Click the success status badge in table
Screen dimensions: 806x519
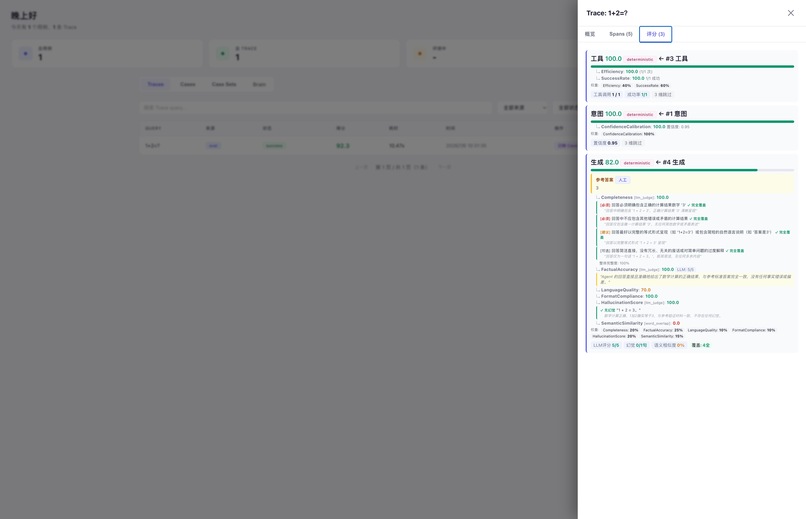tap(274, 146)
